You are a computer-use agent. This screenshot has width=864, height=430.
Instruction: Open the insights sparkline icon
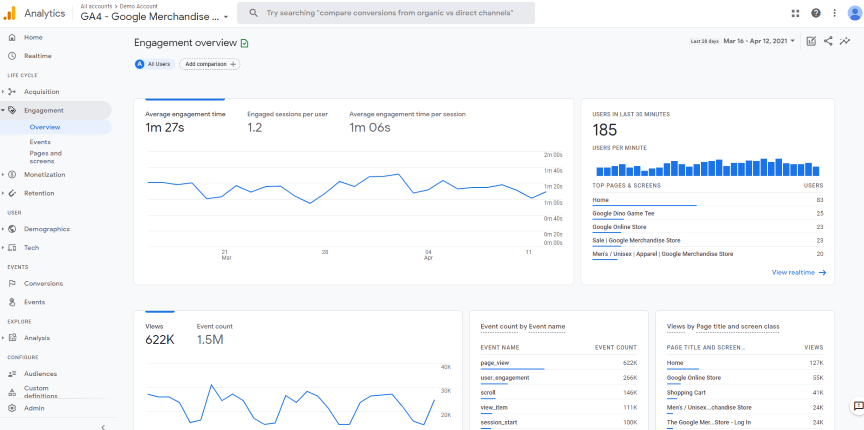click(x=845, y=41)
